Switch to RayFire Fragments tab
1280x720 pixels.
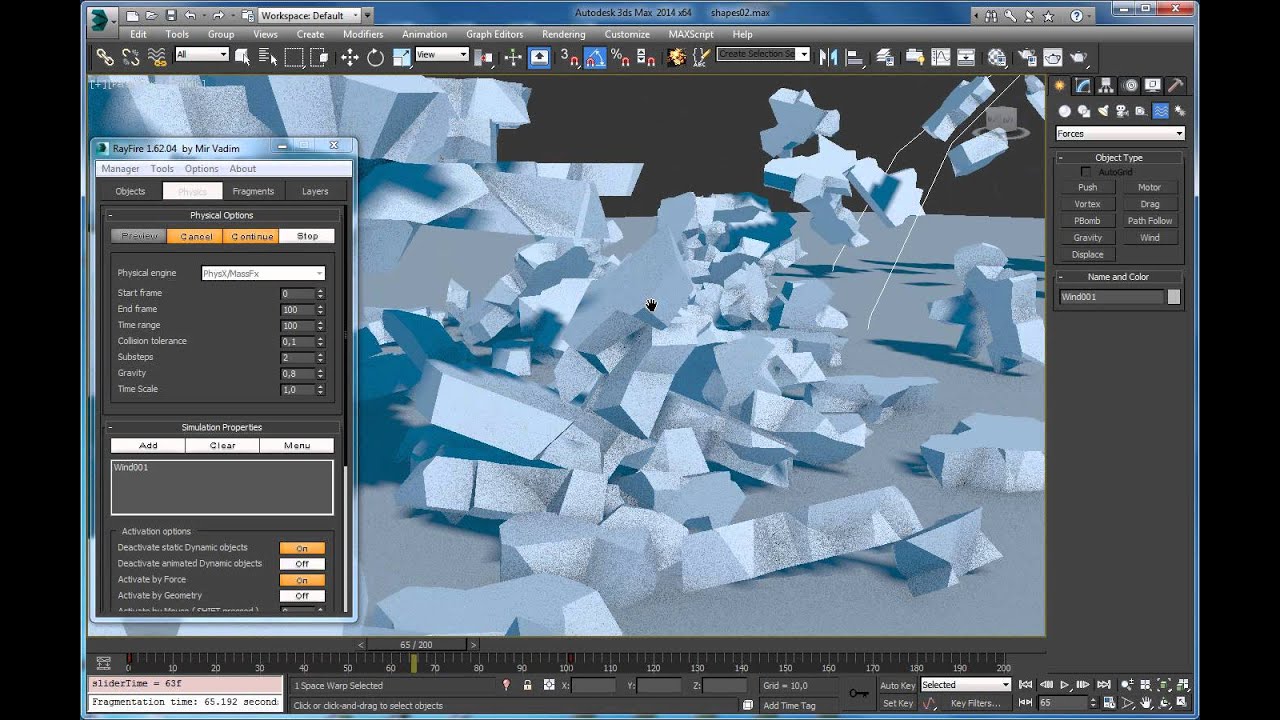pos(253,191)
